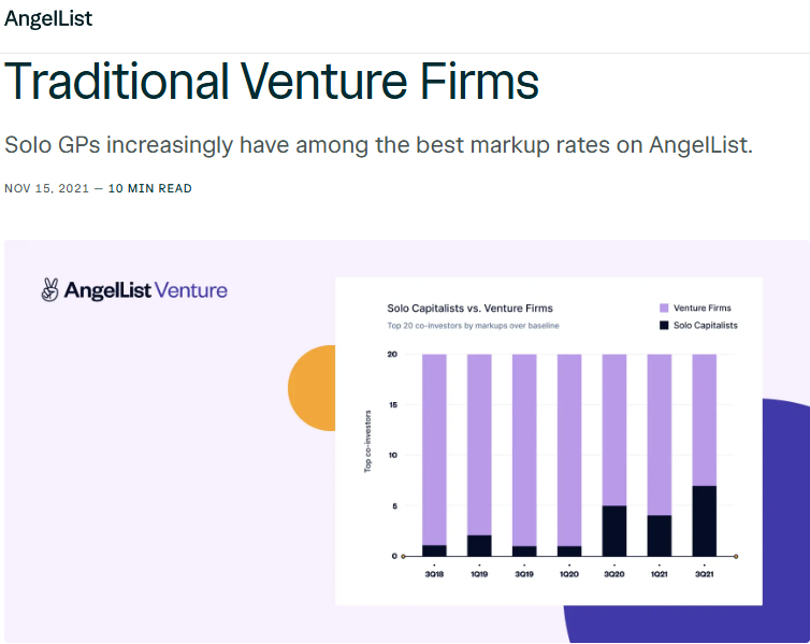Viewport: 810px width, 644px height.
Task: Click the orange circle decoration
Action: (311, 388)
